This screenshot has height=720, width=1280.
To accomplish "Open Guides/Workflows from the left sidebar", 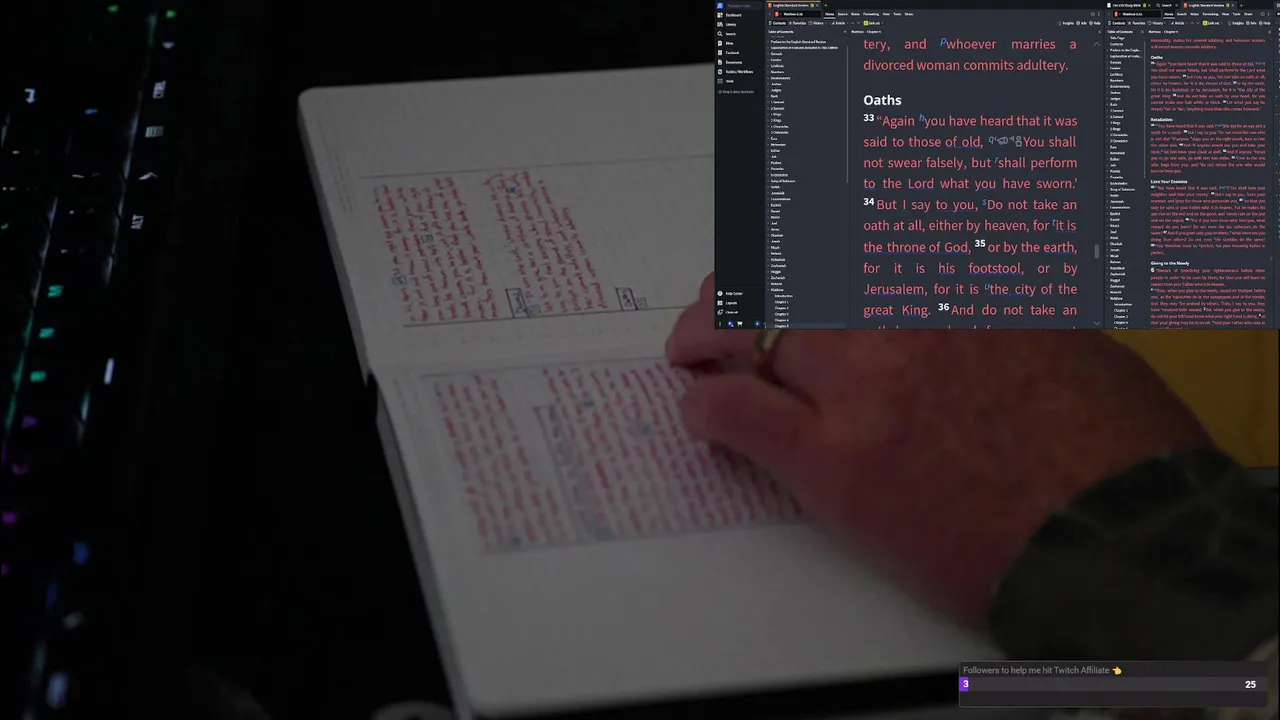I will 738,72.
